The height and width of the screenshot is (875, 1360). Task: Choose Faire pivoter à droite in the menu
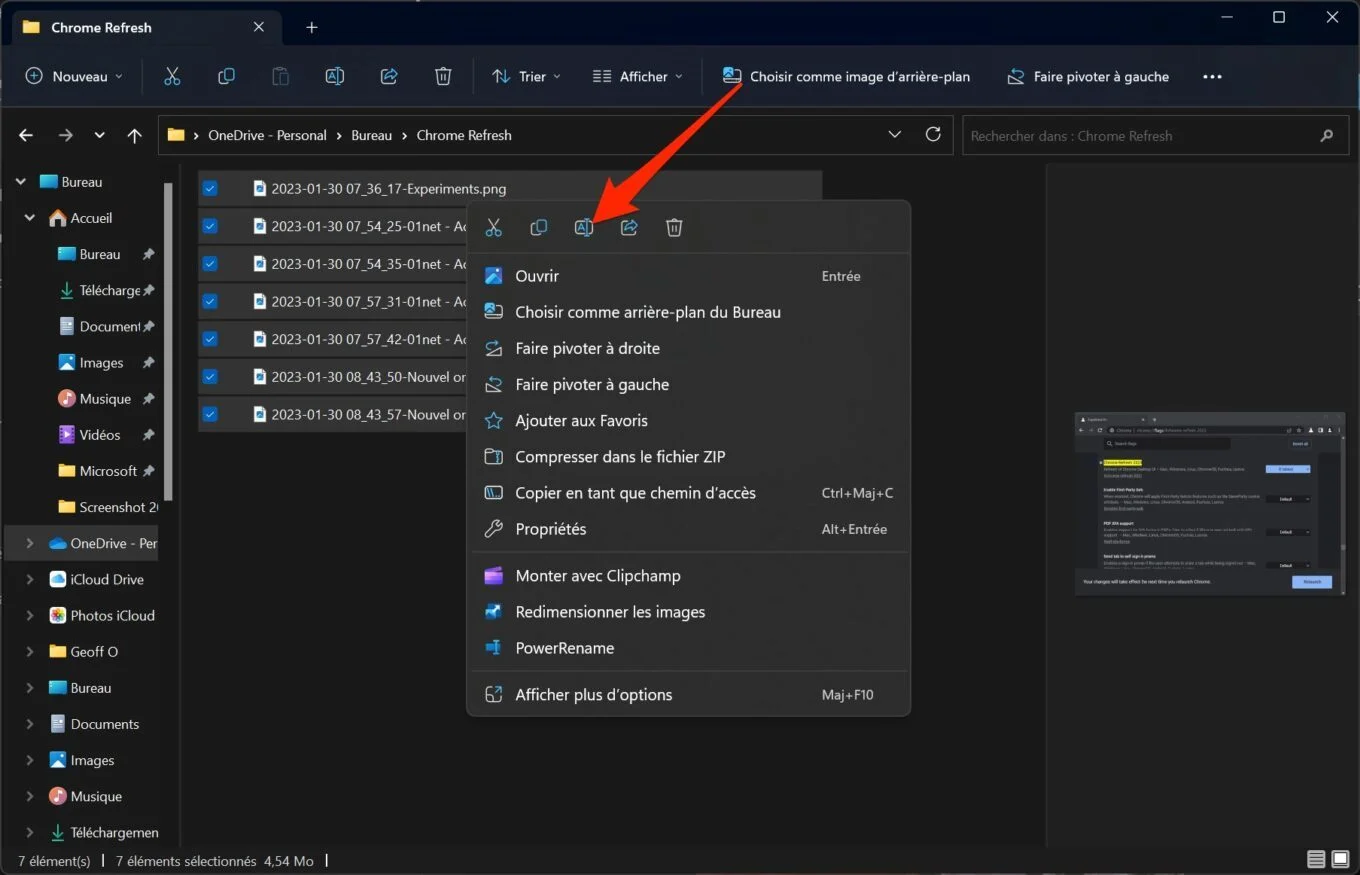click(689, 348)
